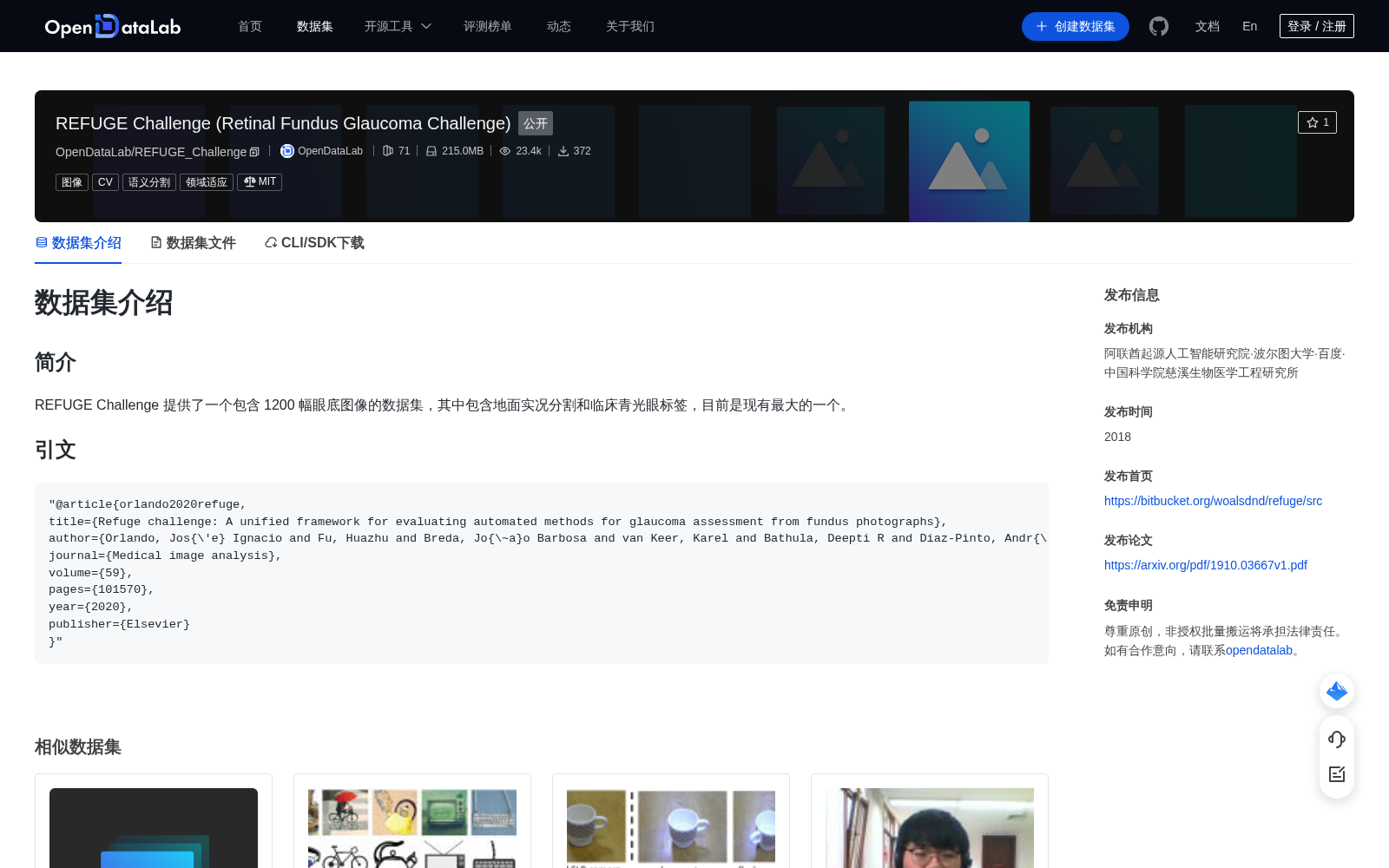This screenshot has height=868, width=1389.
Task: Click the 2018 release year text
Action: coord(1117,437)
